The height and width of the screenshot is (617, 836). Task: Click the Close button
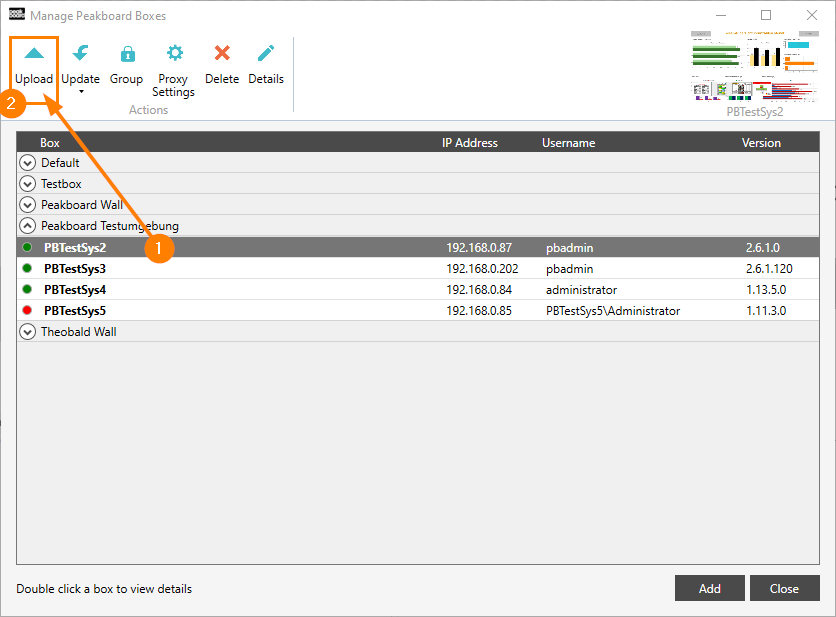click(x=784, y=588)
